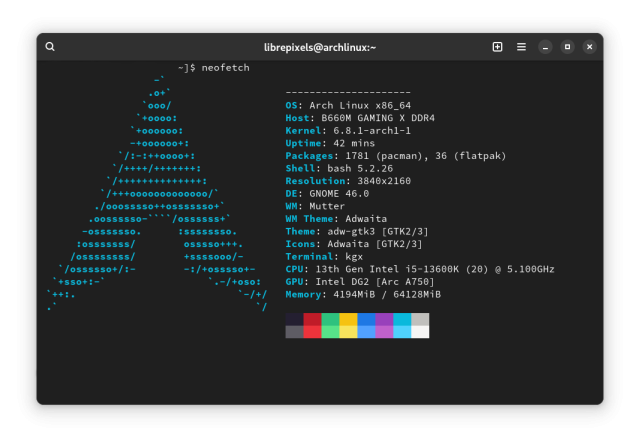Click the Arch Linux ASCII logo
Screen dimensions: 640x445
pos(157,194)
